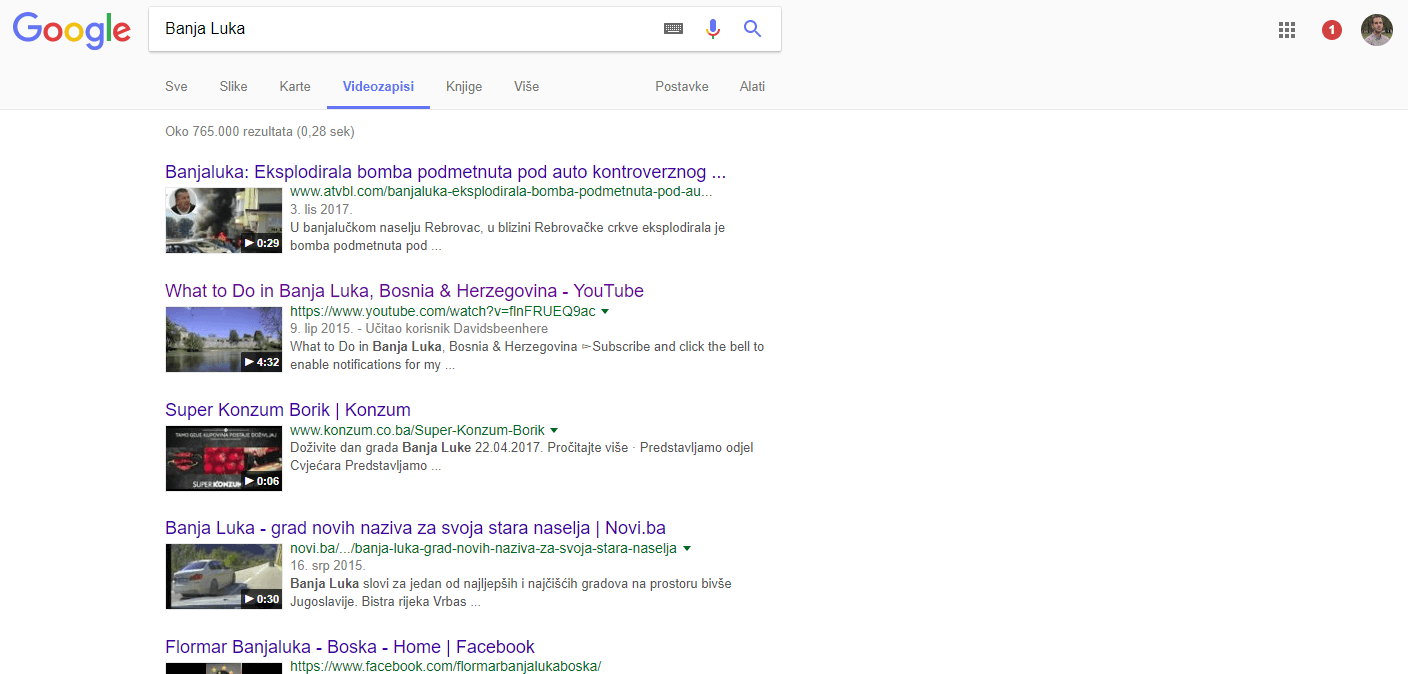Open Postavke settings menu
1408x674 pixels.
pos(682,87)
